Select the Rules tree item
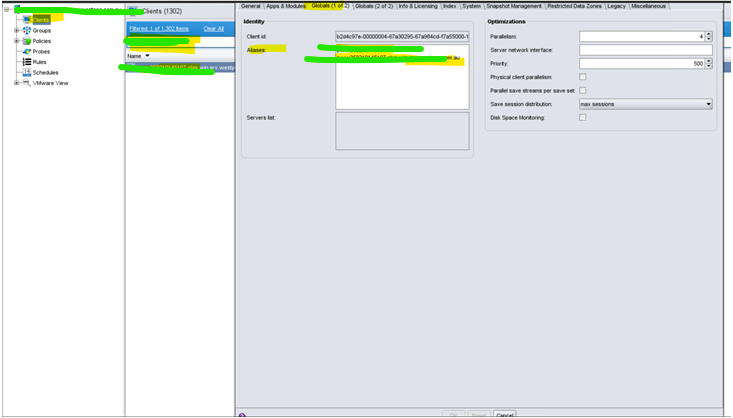This screenshot has width=733, height=418. pos(39,62)
